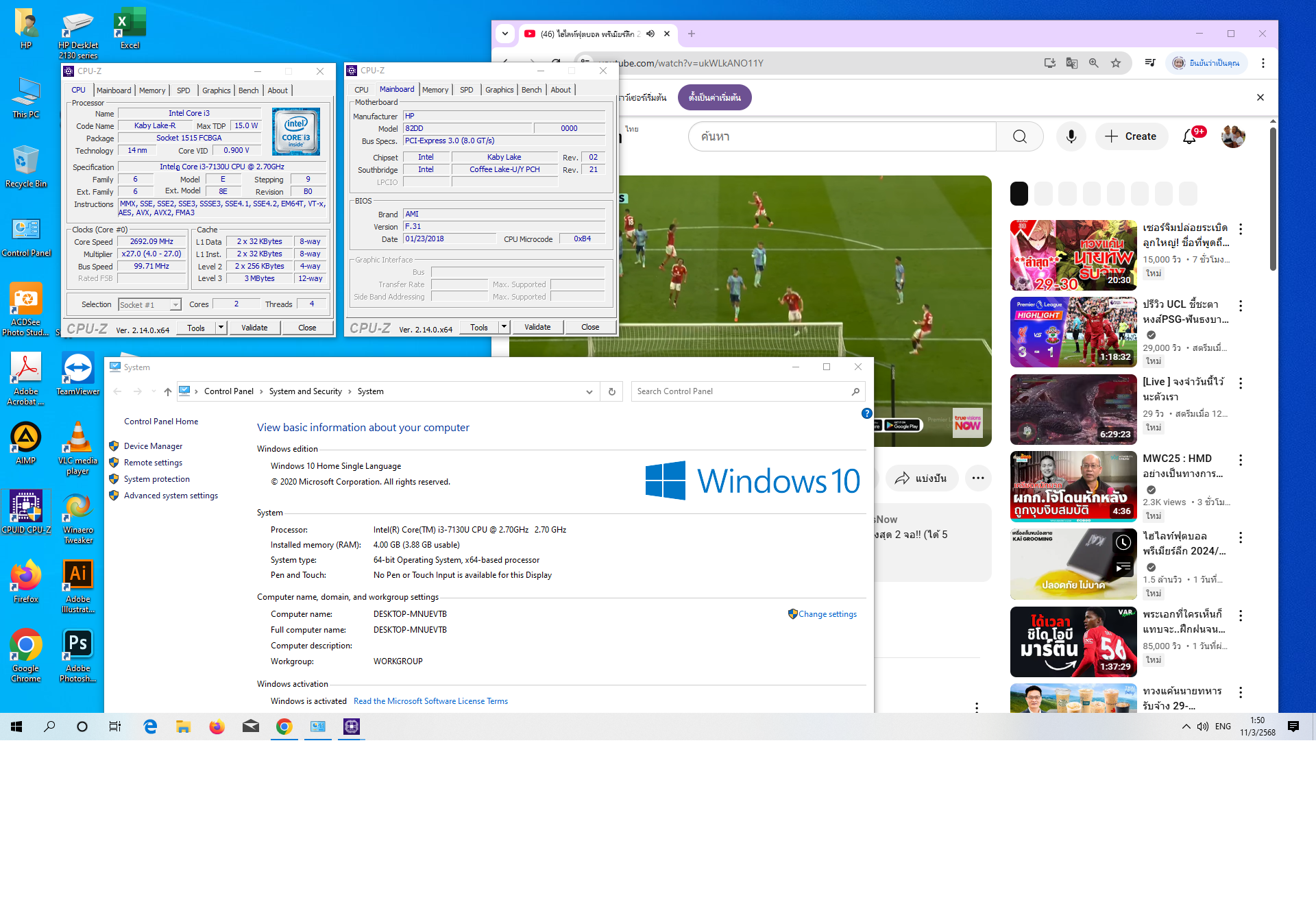This screenshot has width=1316, height=913.
Task: Open Tools dropdown arrow in left CPU-Z
Action: click(x=221, y=328)
